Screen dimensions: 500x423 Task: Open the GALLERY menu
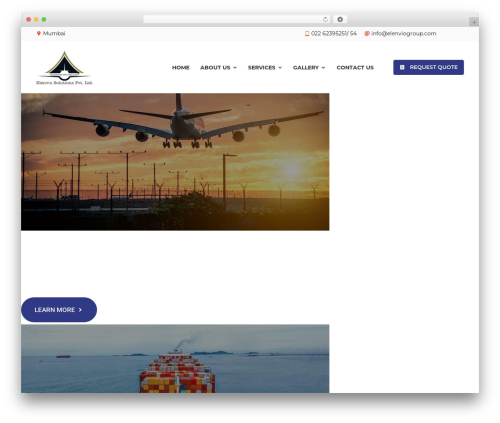[x=309, y=68]
